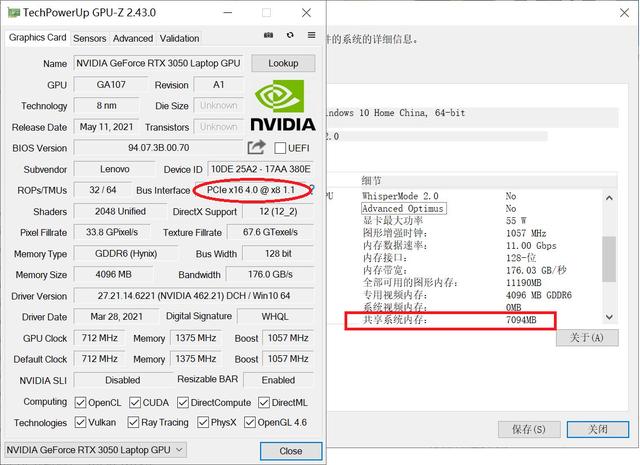Click the details list scrollbar thumb
This screenshot has width=640, height=465.
click(x=609, y=259)
